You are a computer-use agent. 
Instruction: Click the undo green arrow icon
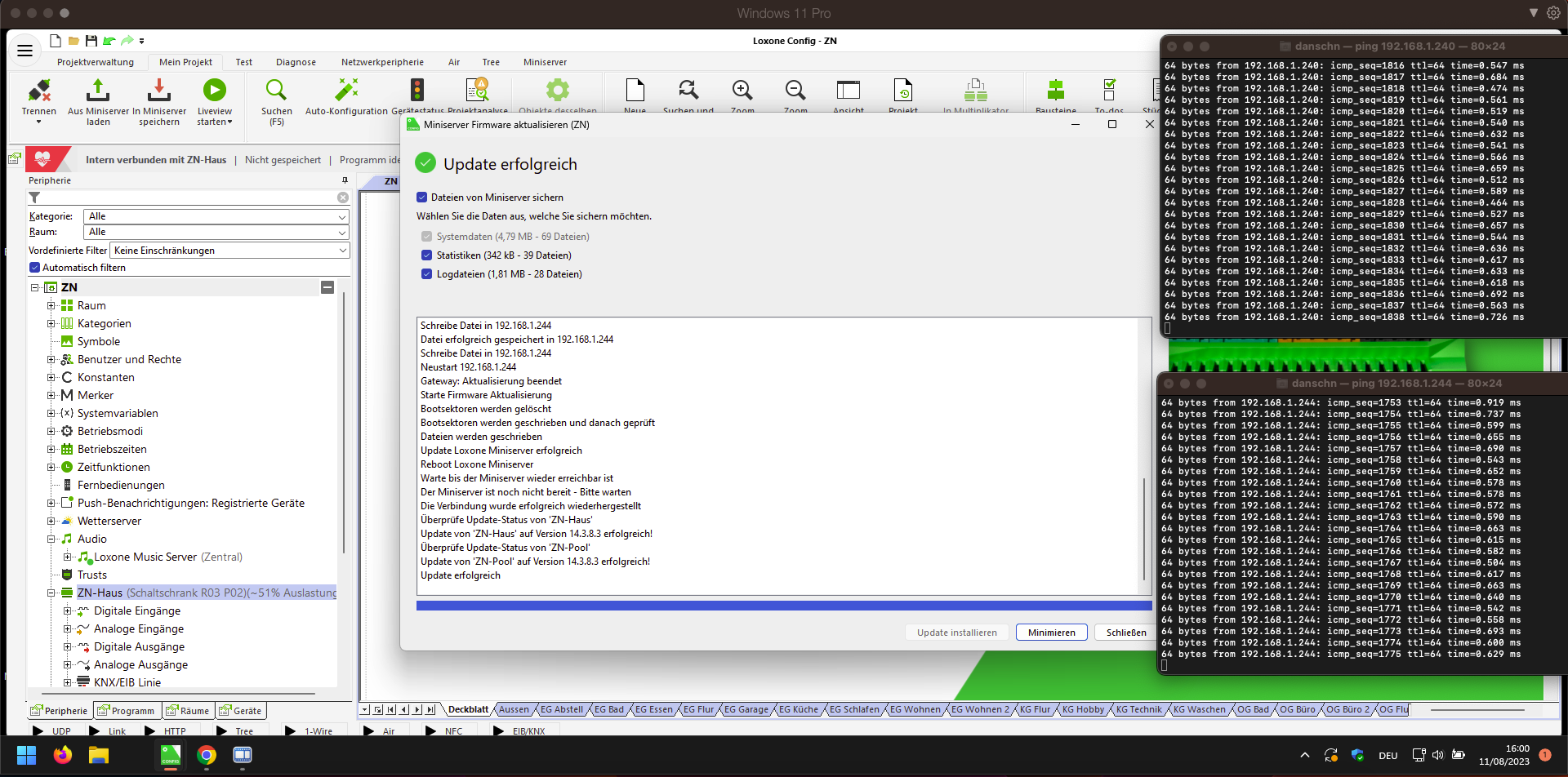[109, 41]
